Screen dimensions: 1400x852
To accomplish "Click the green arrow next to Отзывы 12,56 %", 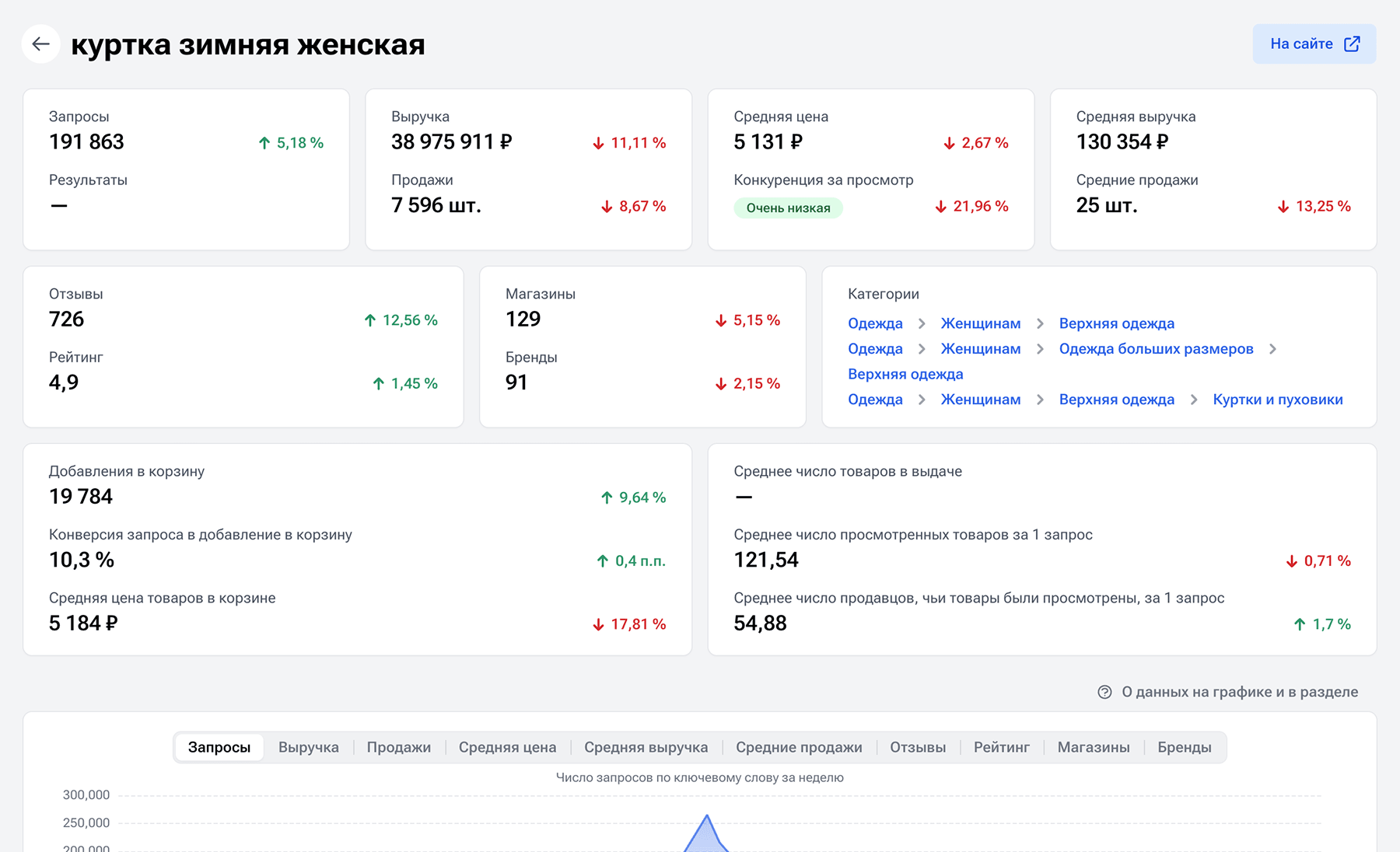I will 370,320.
